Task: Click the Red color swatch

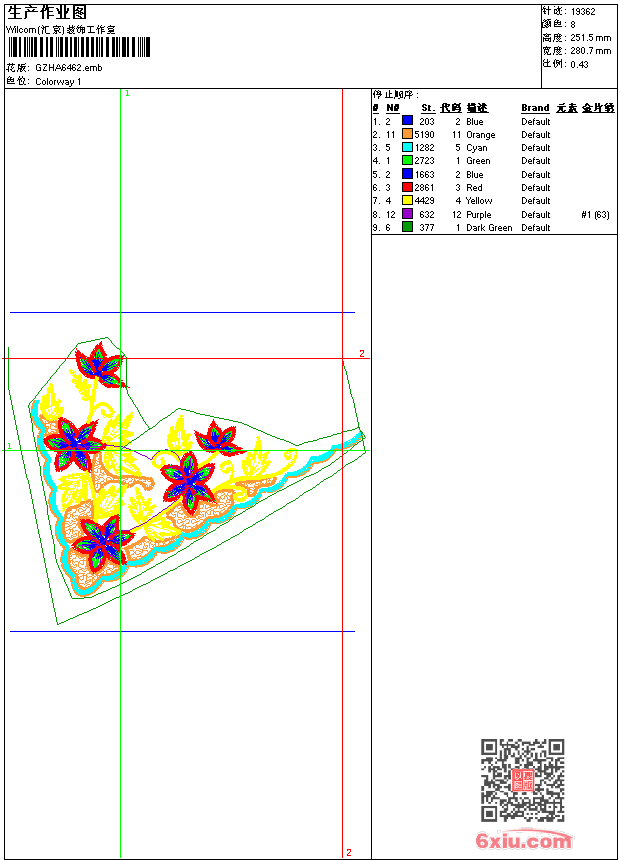Action: [408, 187]
